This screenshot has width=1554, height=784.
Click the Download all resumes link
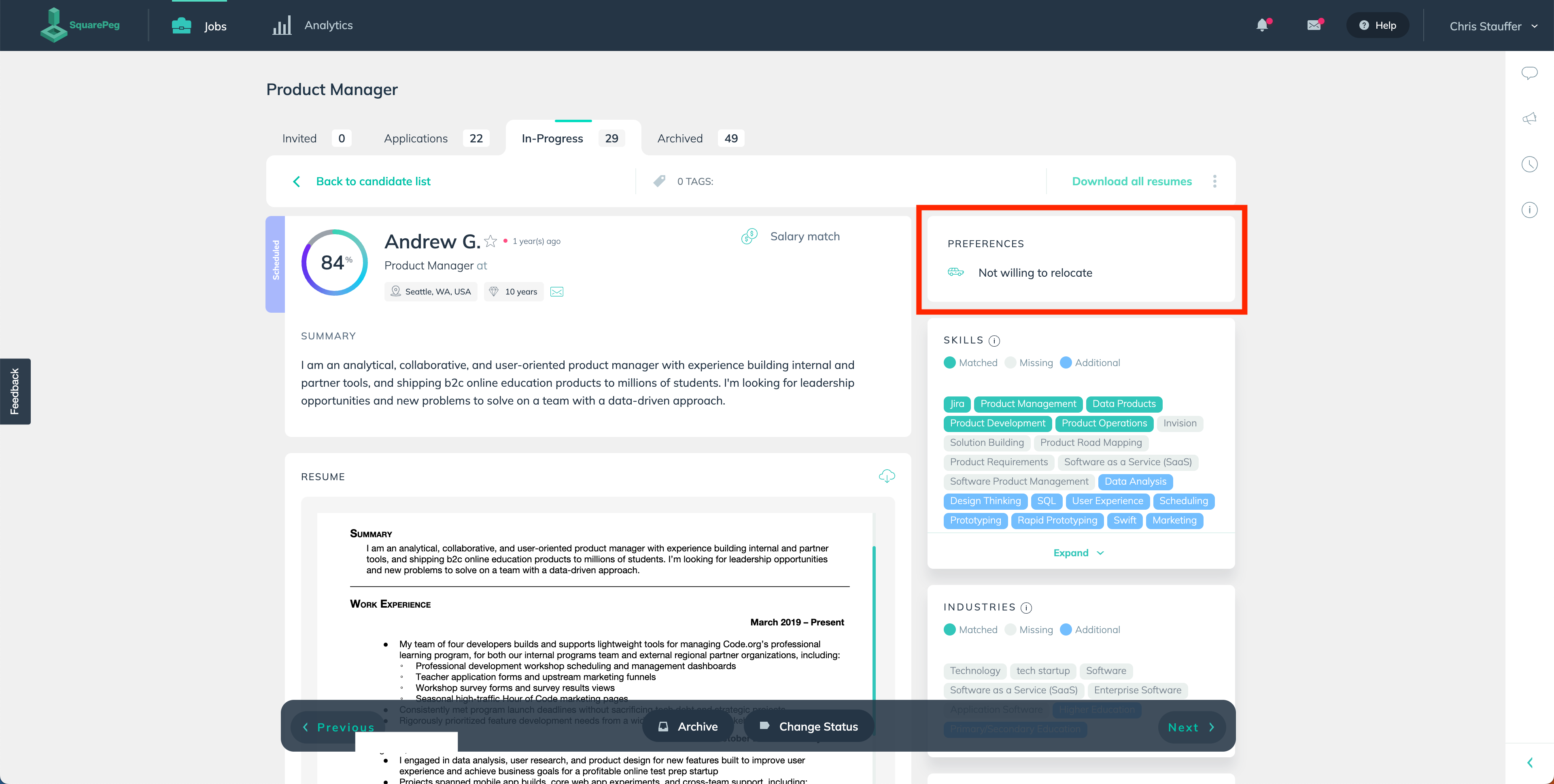click(1131, 181)
